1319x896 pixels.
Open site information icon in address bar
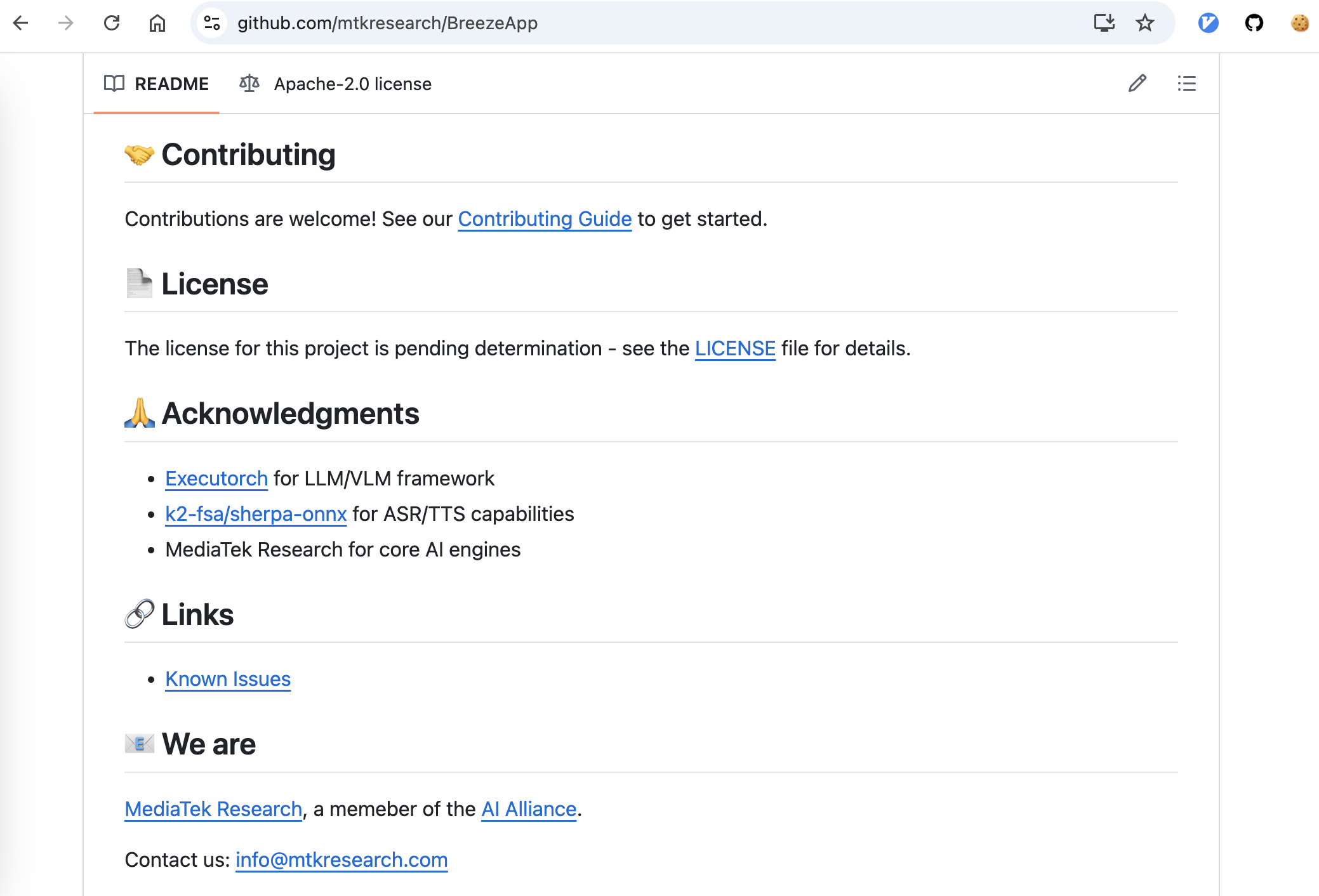tap(212, 23)
